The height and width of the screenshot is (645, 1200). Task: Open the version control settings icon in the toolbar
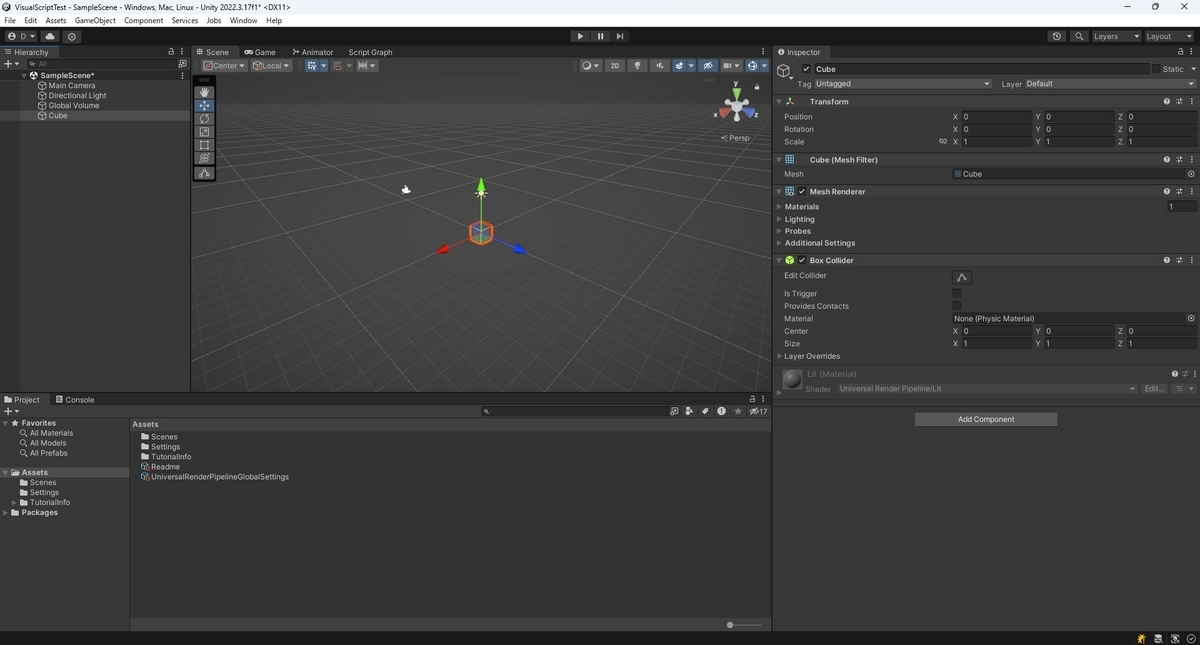coord(72,36)
